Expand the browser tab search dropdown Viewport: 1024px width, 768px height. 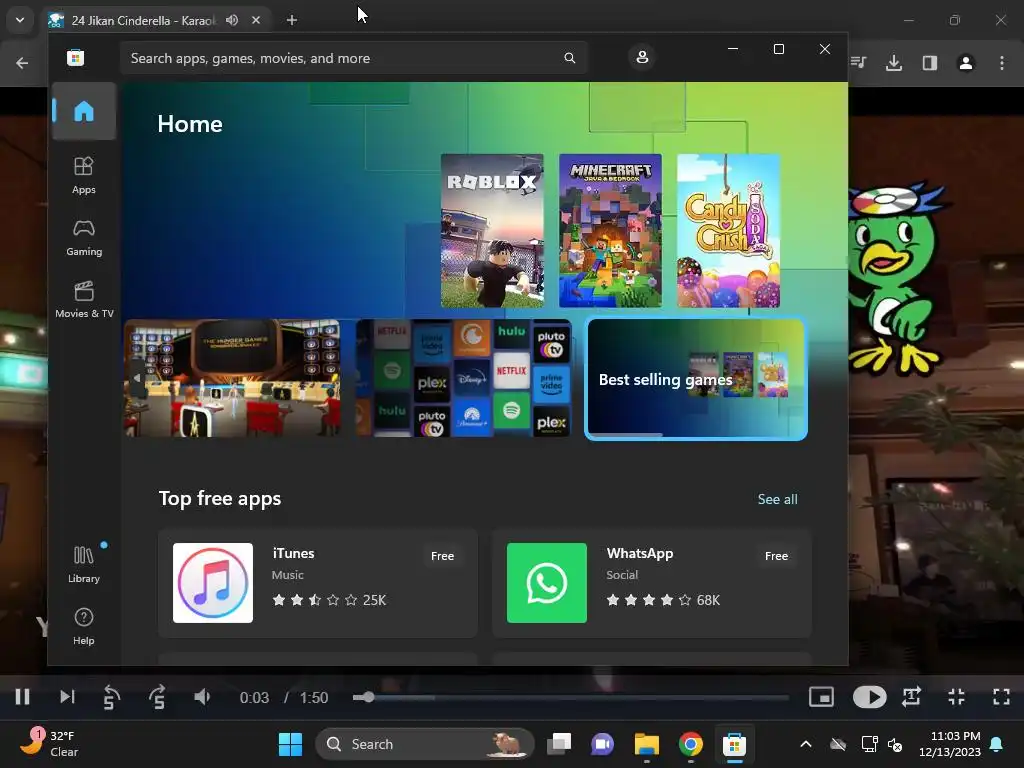point(20,20)
